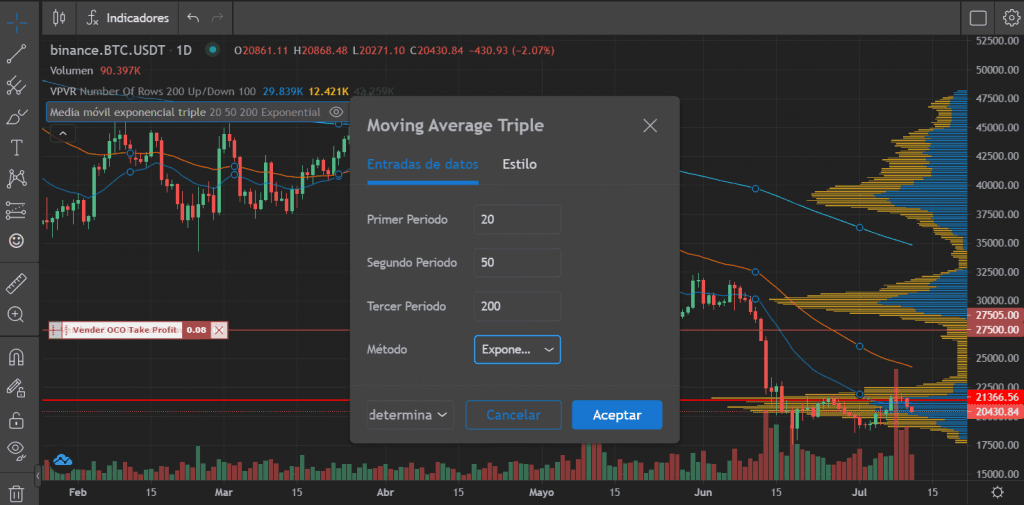Delete drawings with the trash icon

[x=17, y=492]
